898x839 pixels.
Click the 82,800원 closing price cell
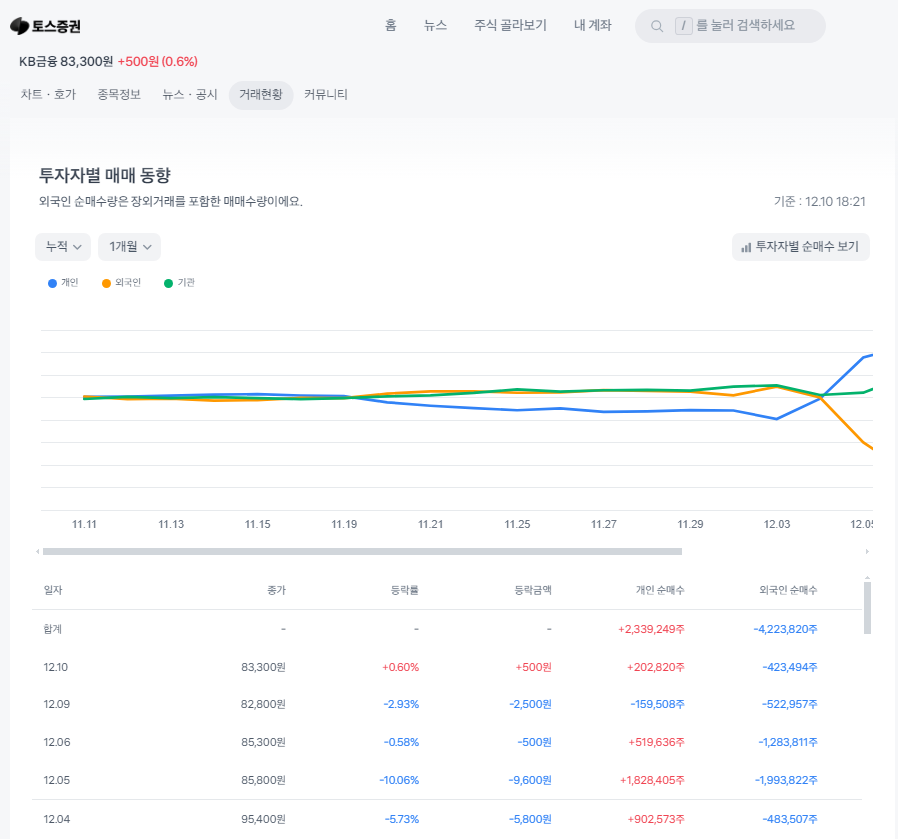(x=263, y=704)
